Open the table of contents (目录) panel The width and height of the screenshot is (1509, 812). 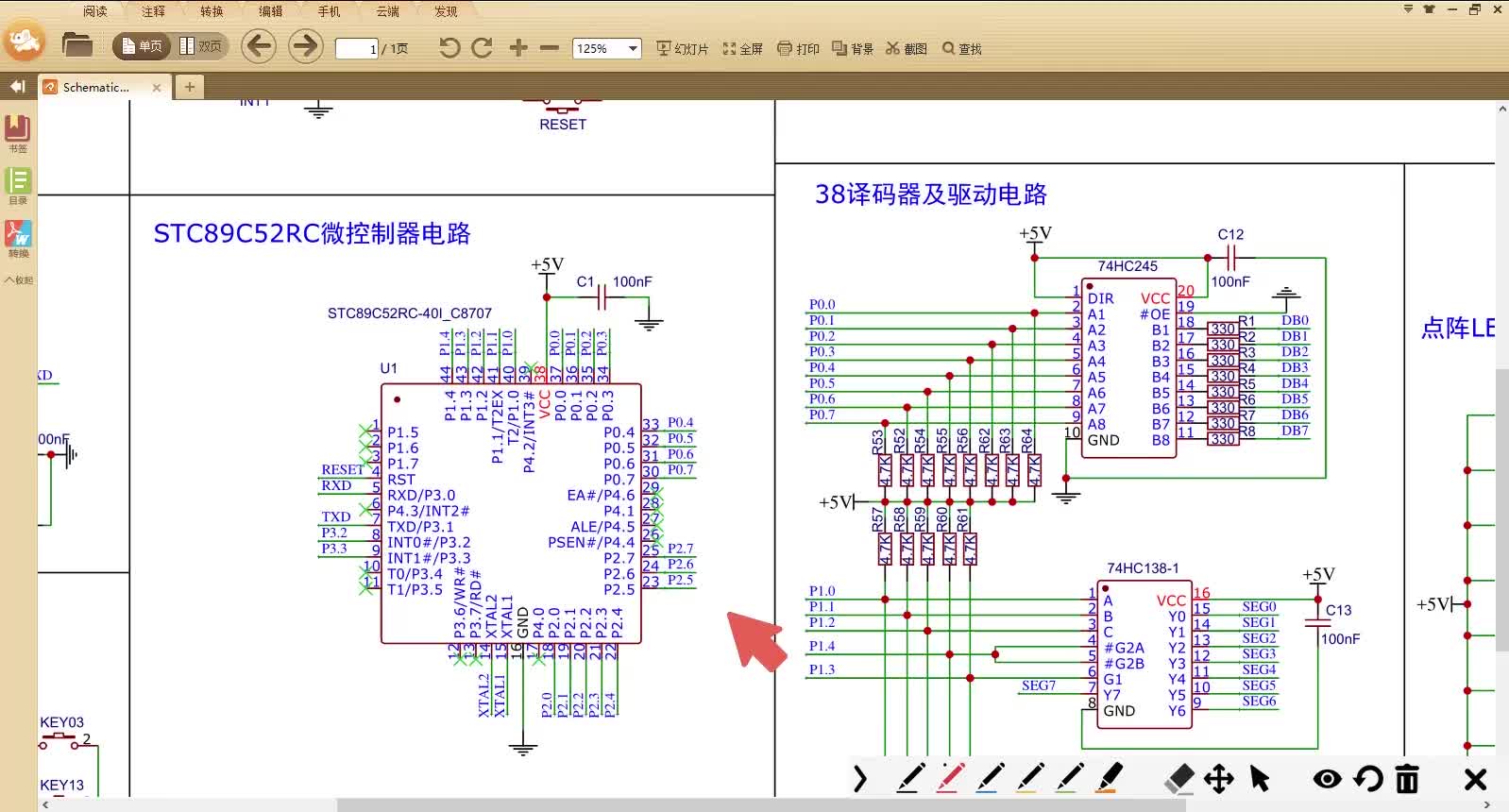[x=18, y=186]
